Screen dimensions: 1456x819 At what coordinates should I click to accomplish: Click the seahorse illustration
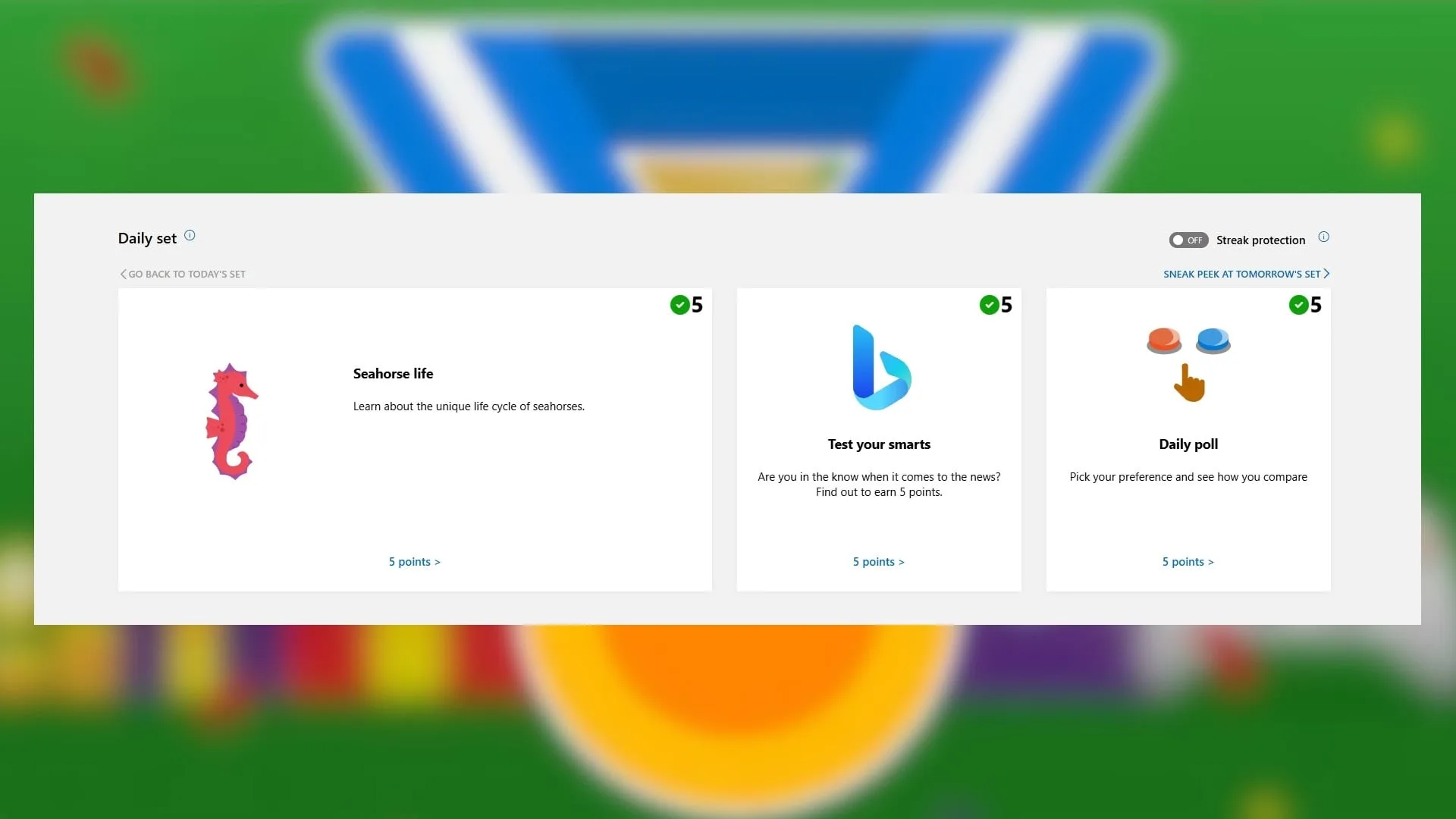pos(231,422)
